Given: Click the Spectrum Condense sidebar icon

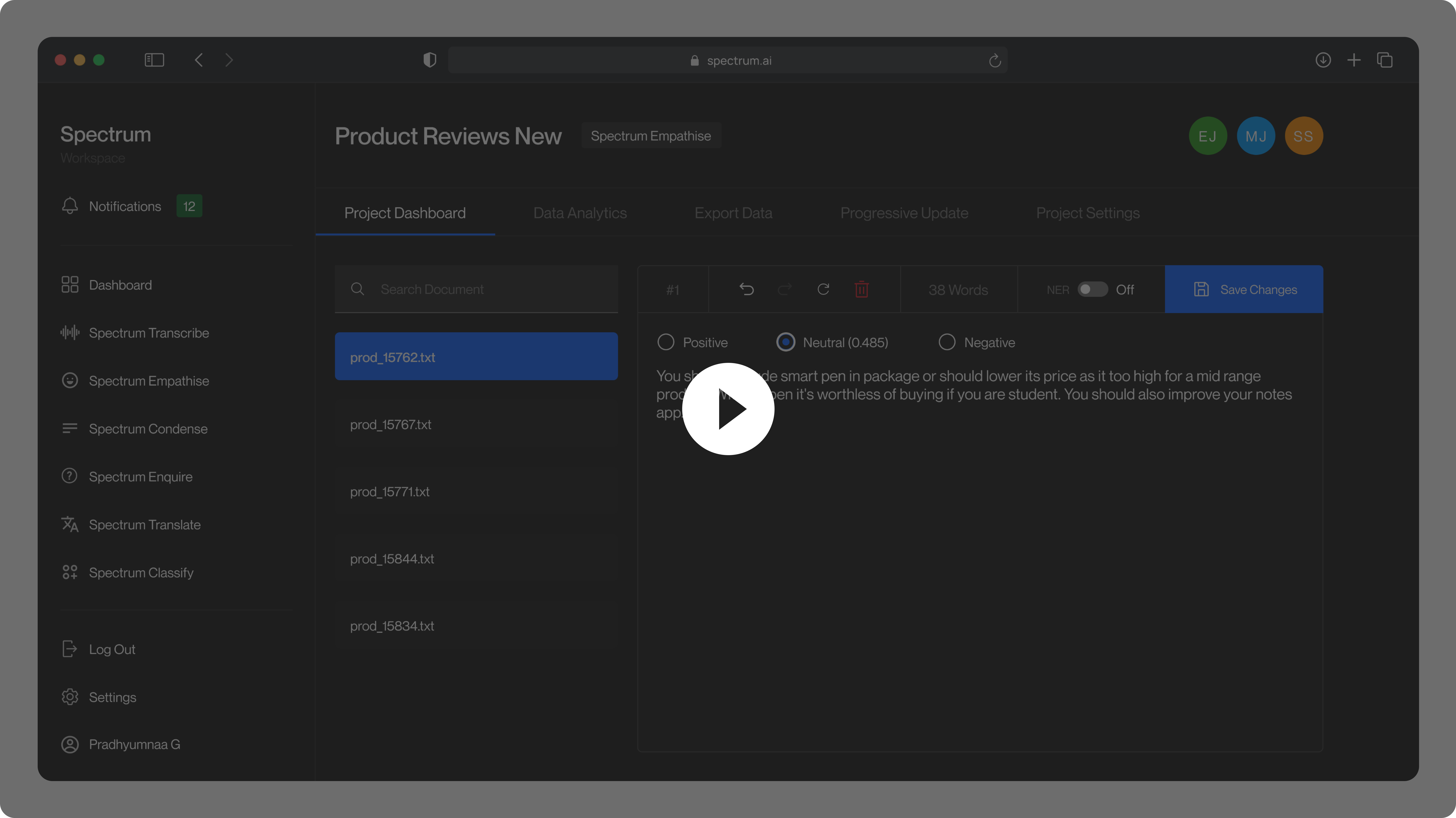Looking at the screenshot, I should (70, 428).
